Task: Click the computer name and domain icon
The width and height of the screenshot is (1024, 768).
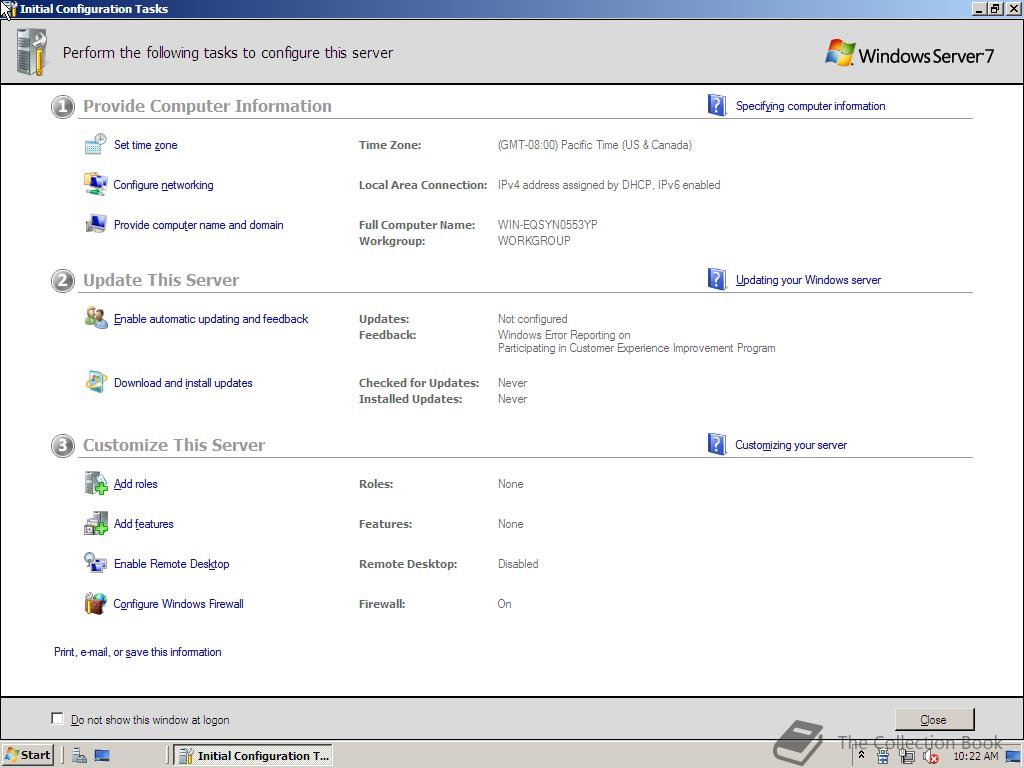Action: tap(95, 224)
